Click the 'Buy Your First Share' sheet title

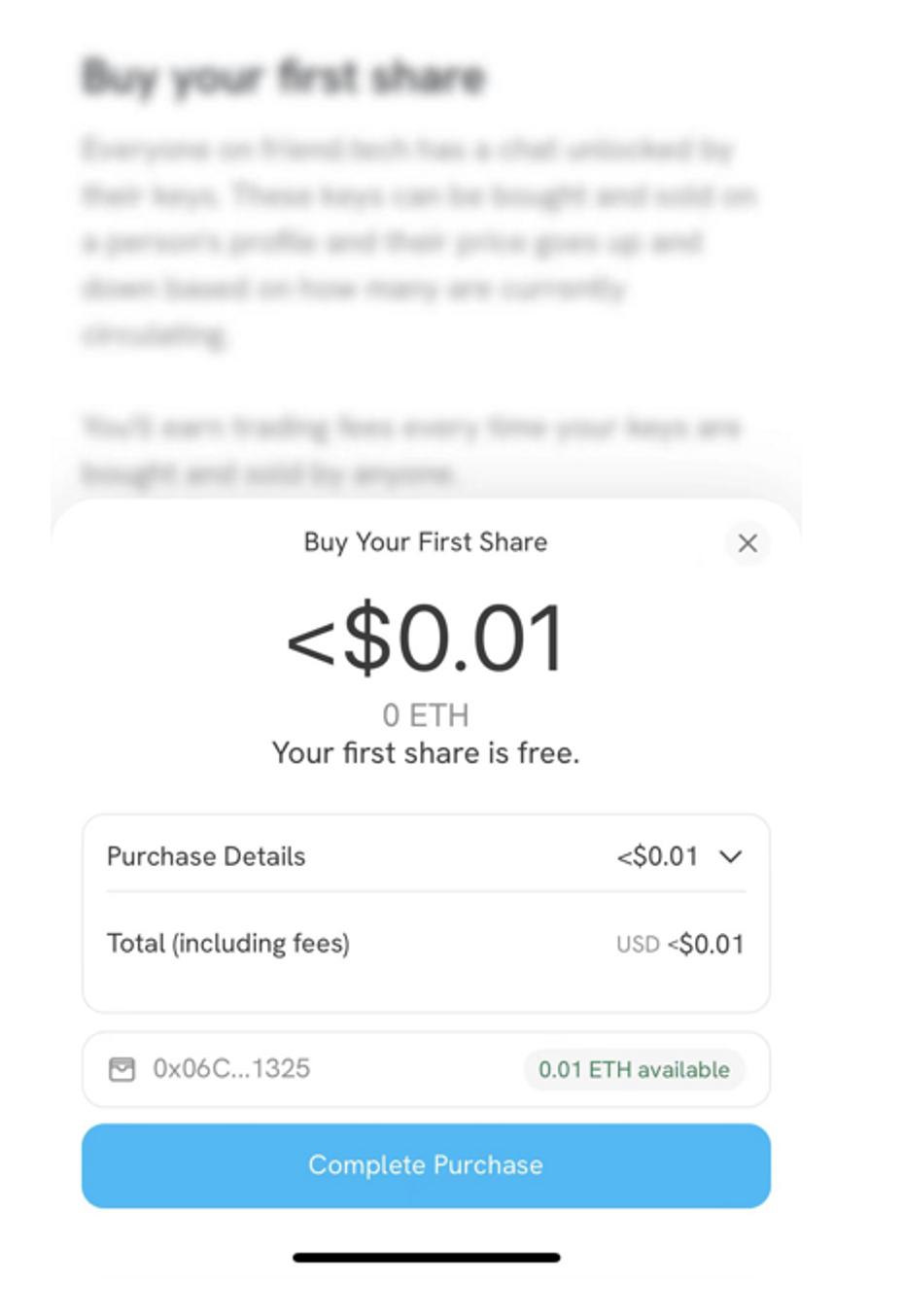point(426,542)
